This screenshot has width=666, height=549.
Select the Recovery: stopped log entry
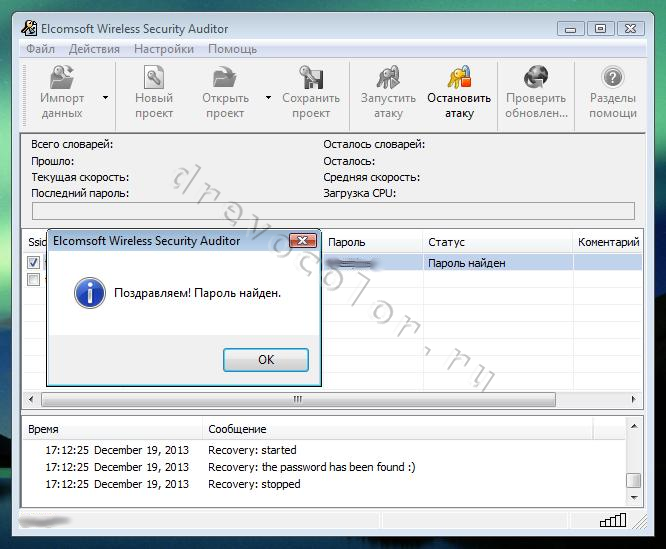tap(254, 484)
